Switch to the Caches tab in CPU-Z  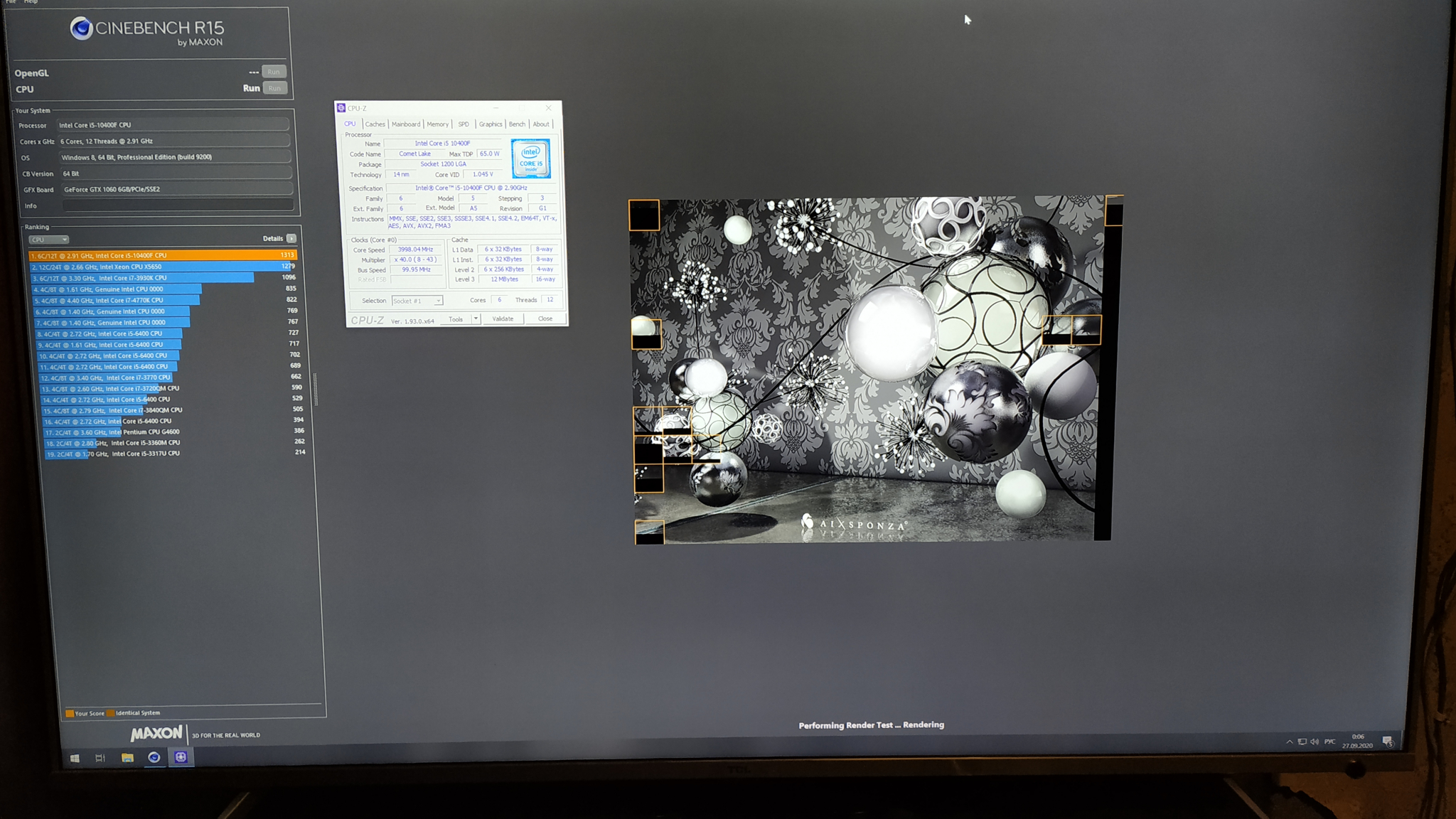pyautogui.click(x=375, y=124)
